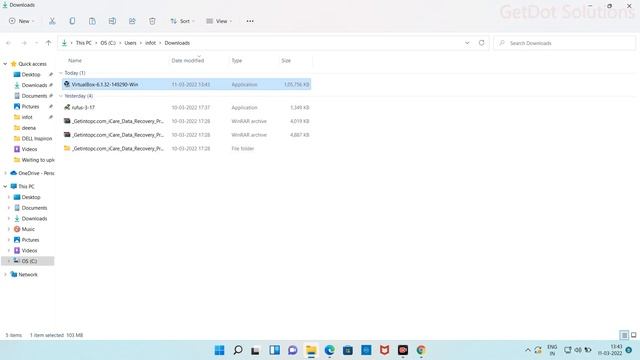This screenshot has width=640, height=360.
Task: Collapse the This PC tree
Action: [x=5, y=187]
